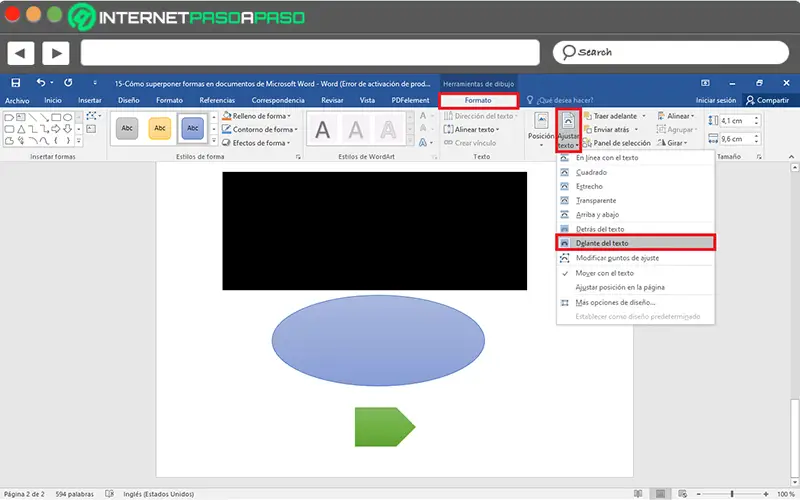Select the black rectangle shape in document
This screenshot has height=500, width=800.
(x=374, y=231)
